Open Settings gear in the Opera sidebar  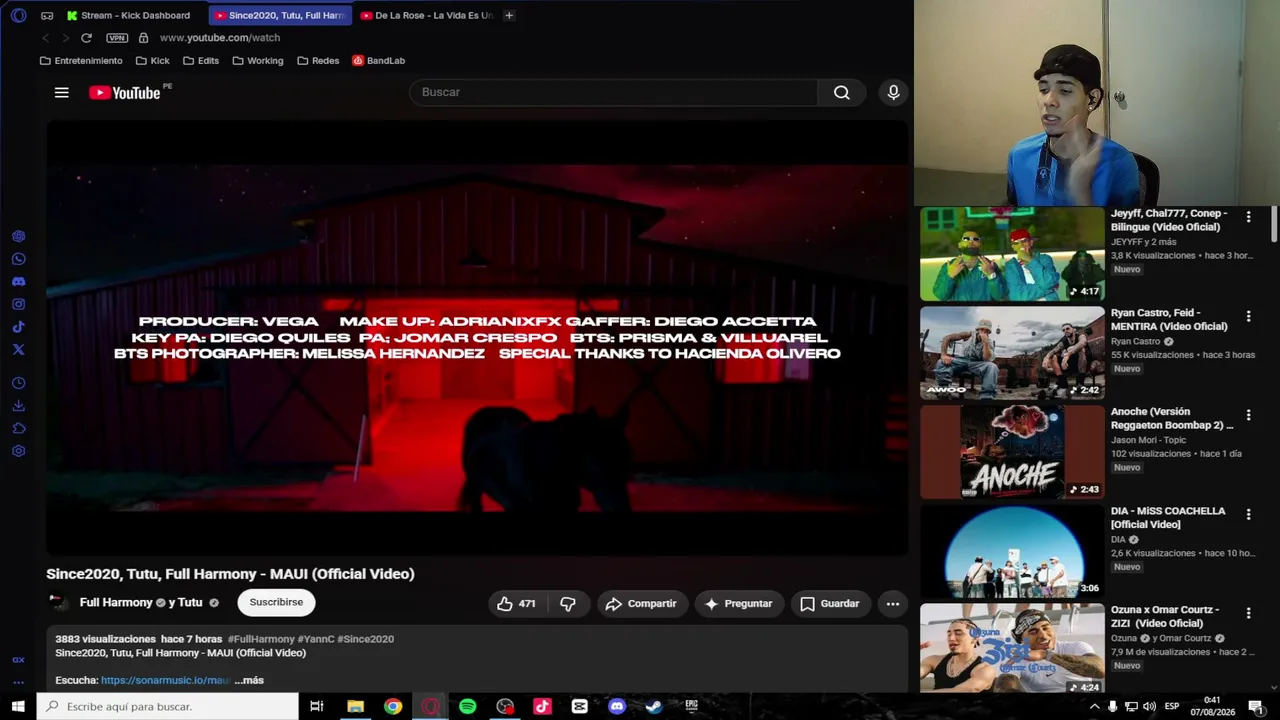coord(18,451)
